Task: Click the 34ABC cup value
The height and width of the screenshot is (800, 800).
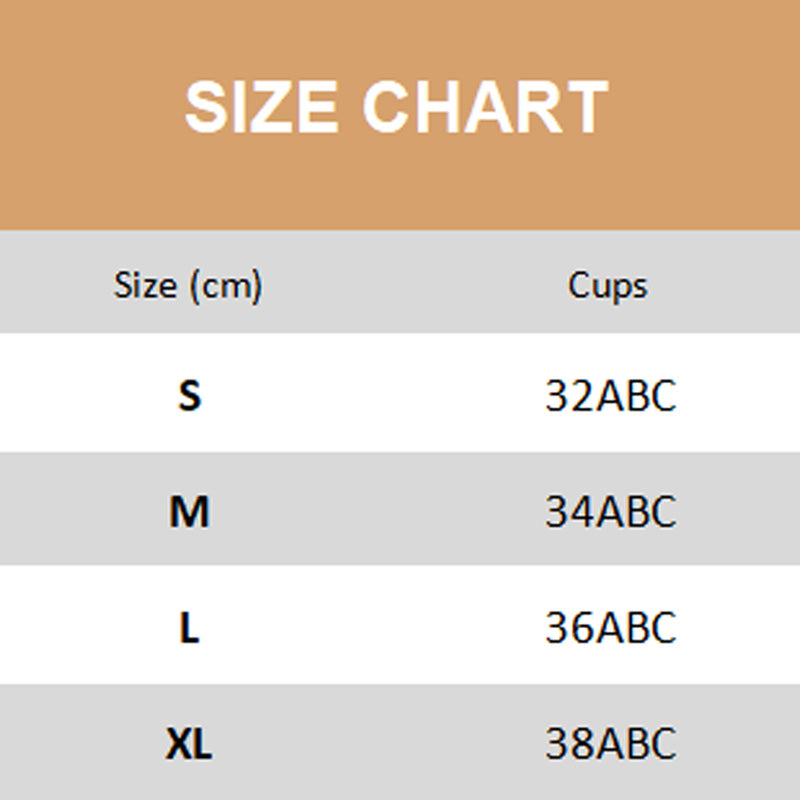Action: point(611,512)
